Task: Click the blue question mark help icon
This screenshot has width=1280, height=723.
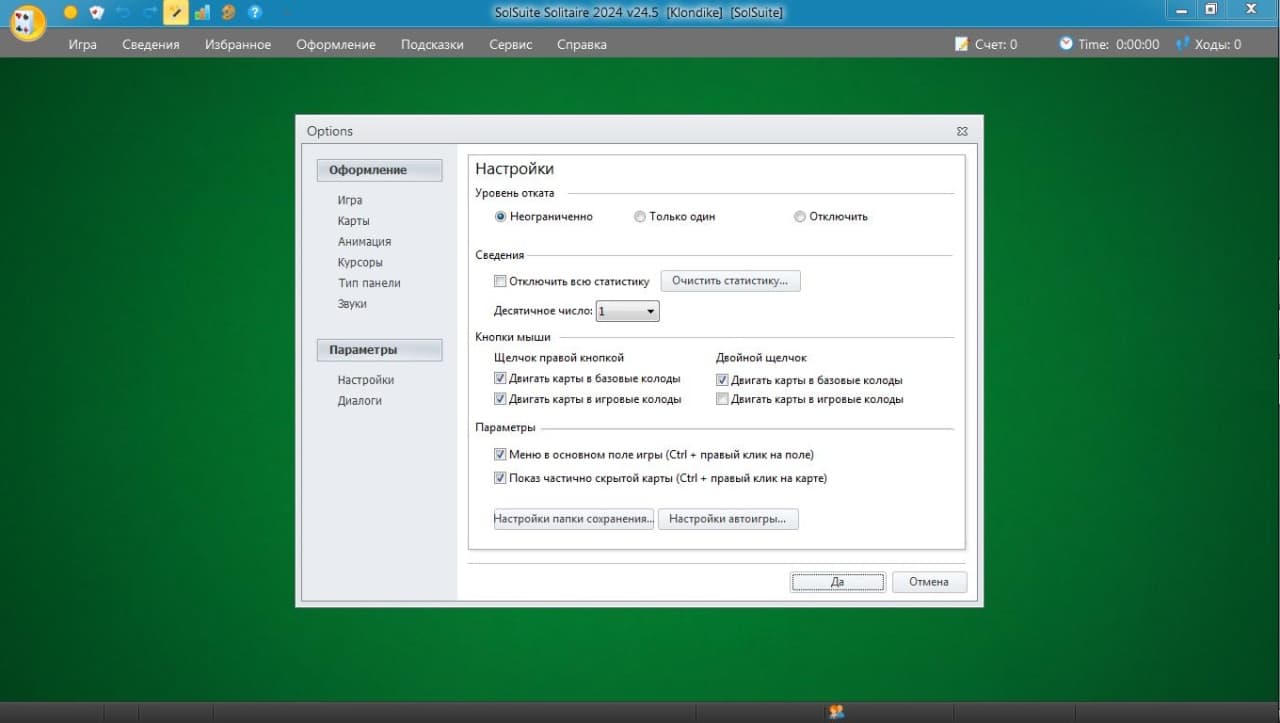Action: 255,13
